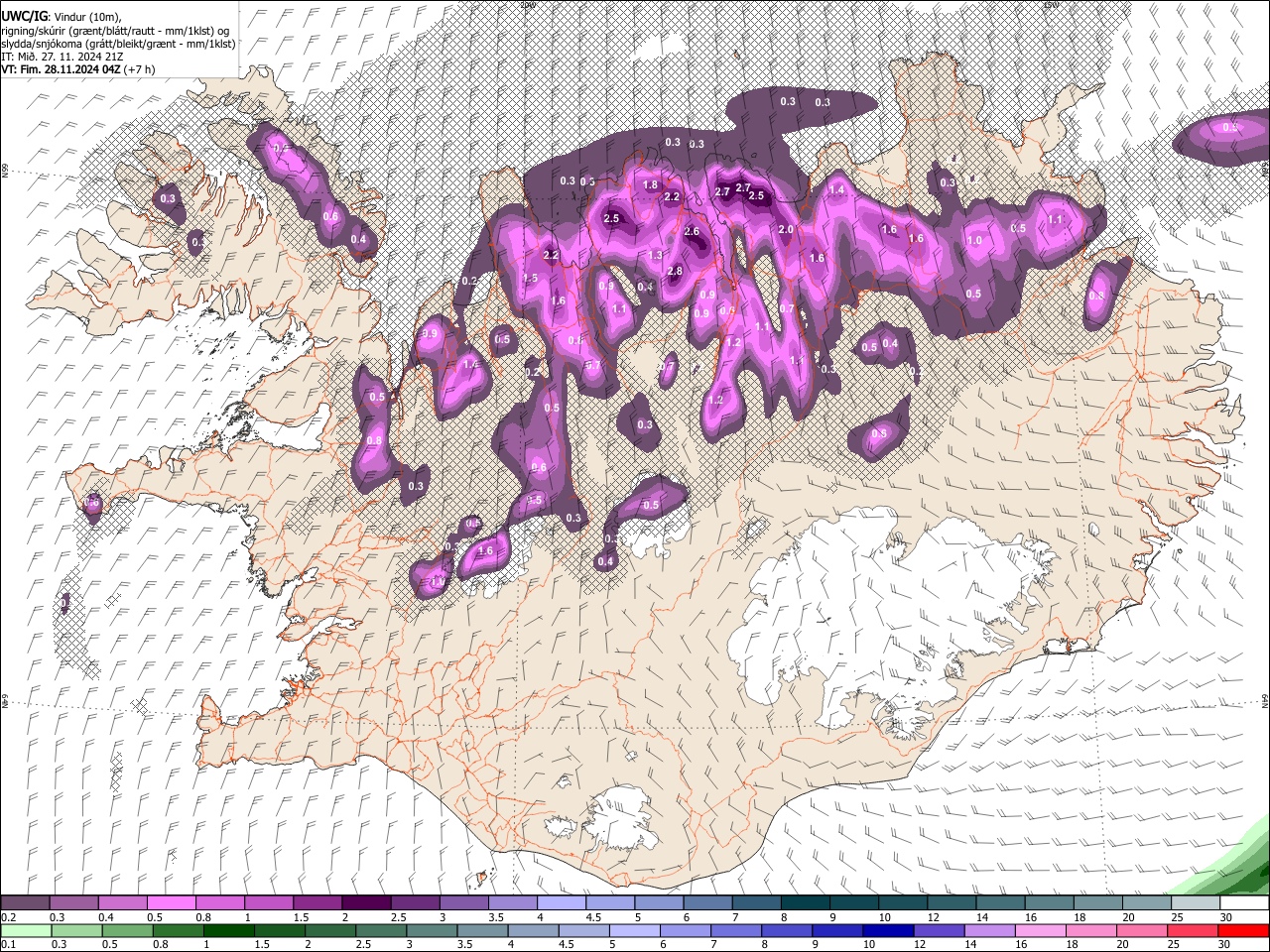
Task: Pick the darkest purple swatch labeled 2 in upper legend
Action: pos(366,903)
